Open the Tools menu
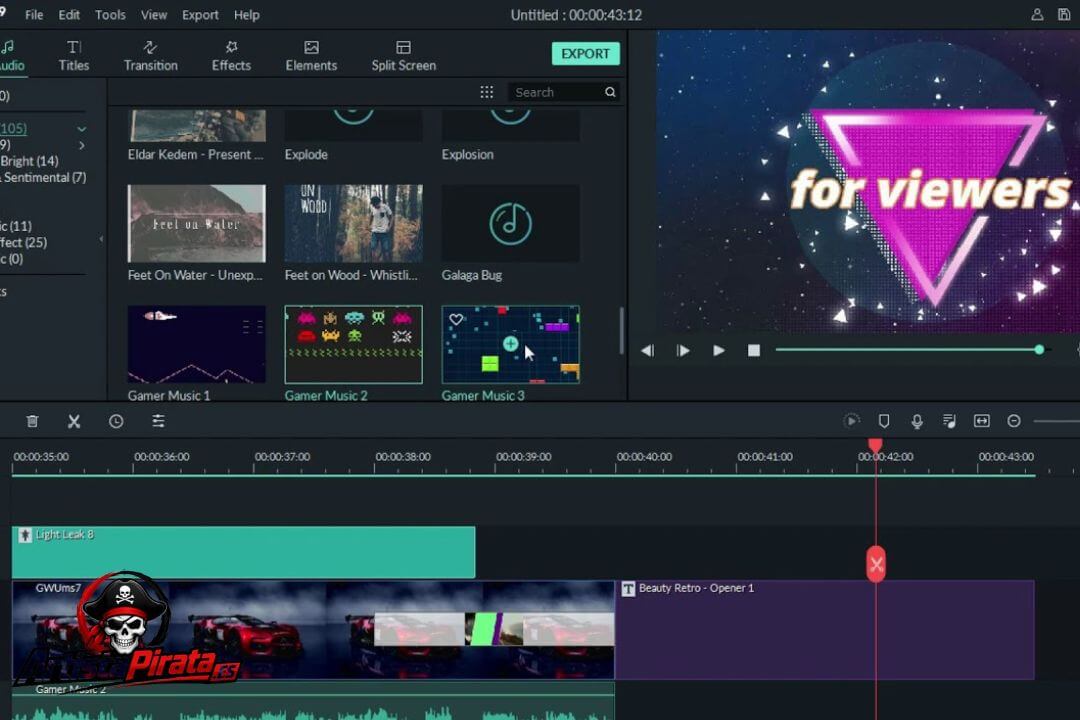The width and height of the screenshot is (1080, 720). click(110, 14)
